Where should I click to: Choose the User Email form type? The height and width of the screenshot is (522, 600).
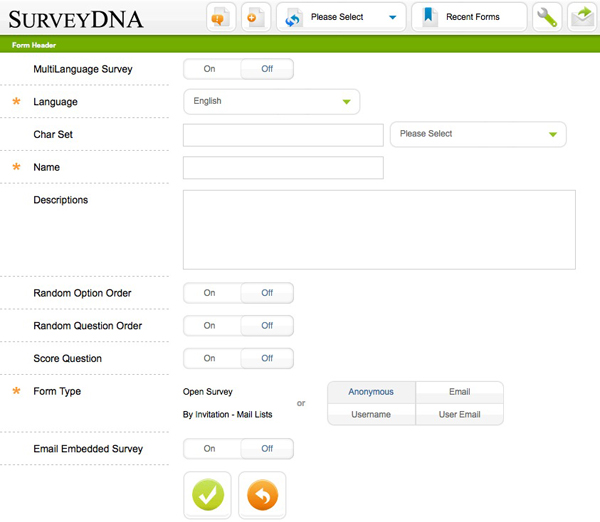(x=459, y=414)
